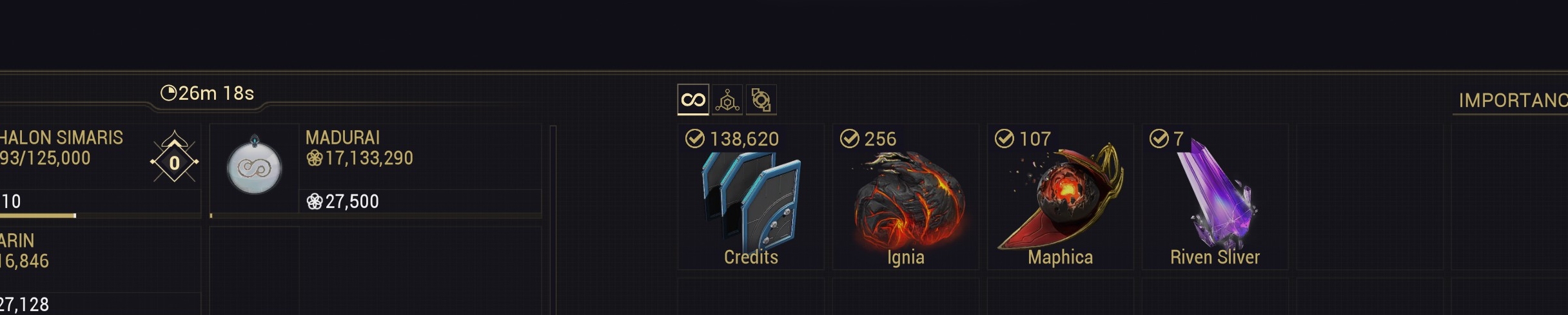Select the purple Riven Sliver crystal
The width and height of the screenshot is (1568, 315).
[1216, 194]
